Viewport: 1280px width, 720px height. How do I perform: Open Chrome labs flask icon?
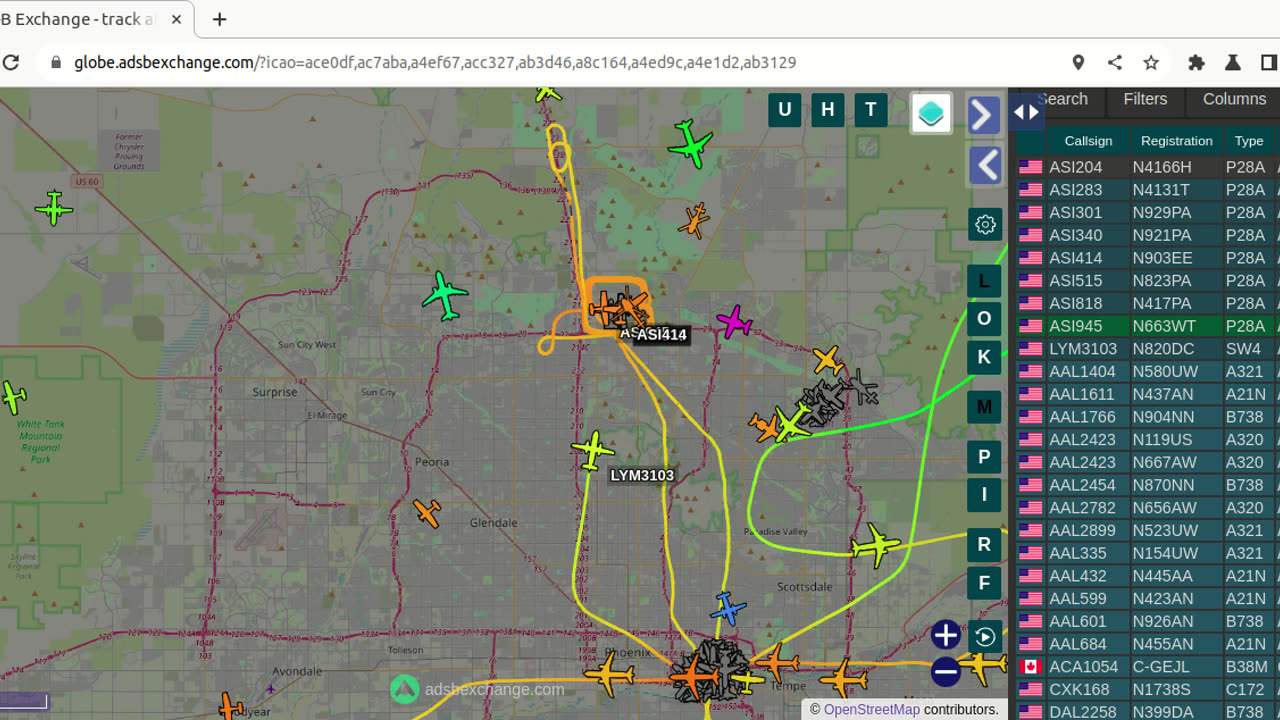click(1232, 62)
